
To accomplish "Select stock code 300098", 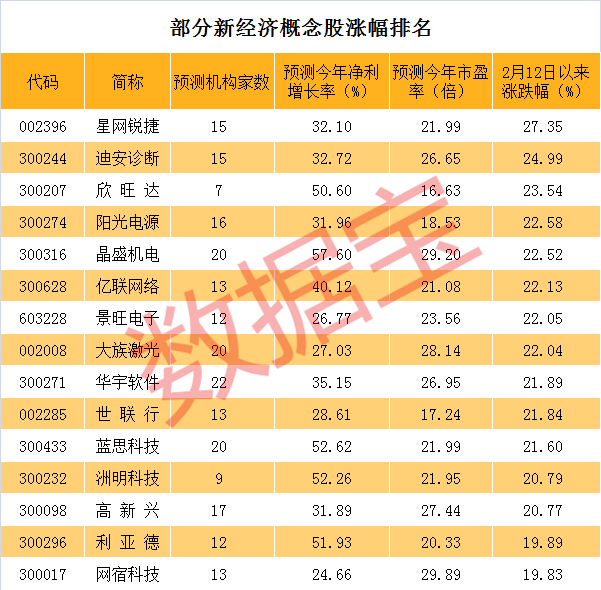I will point(43,511).
